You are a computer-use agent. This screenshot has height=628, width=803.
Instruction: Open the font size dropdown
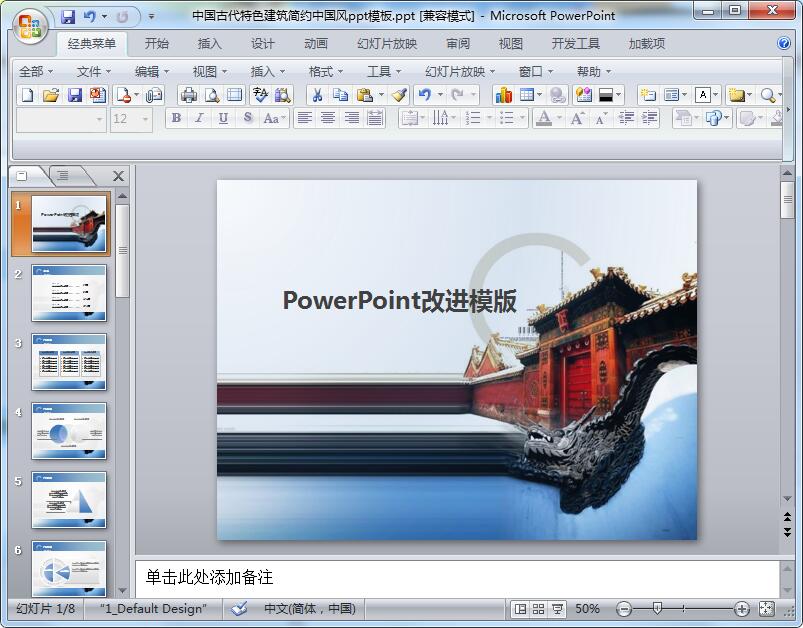(145, 119)
